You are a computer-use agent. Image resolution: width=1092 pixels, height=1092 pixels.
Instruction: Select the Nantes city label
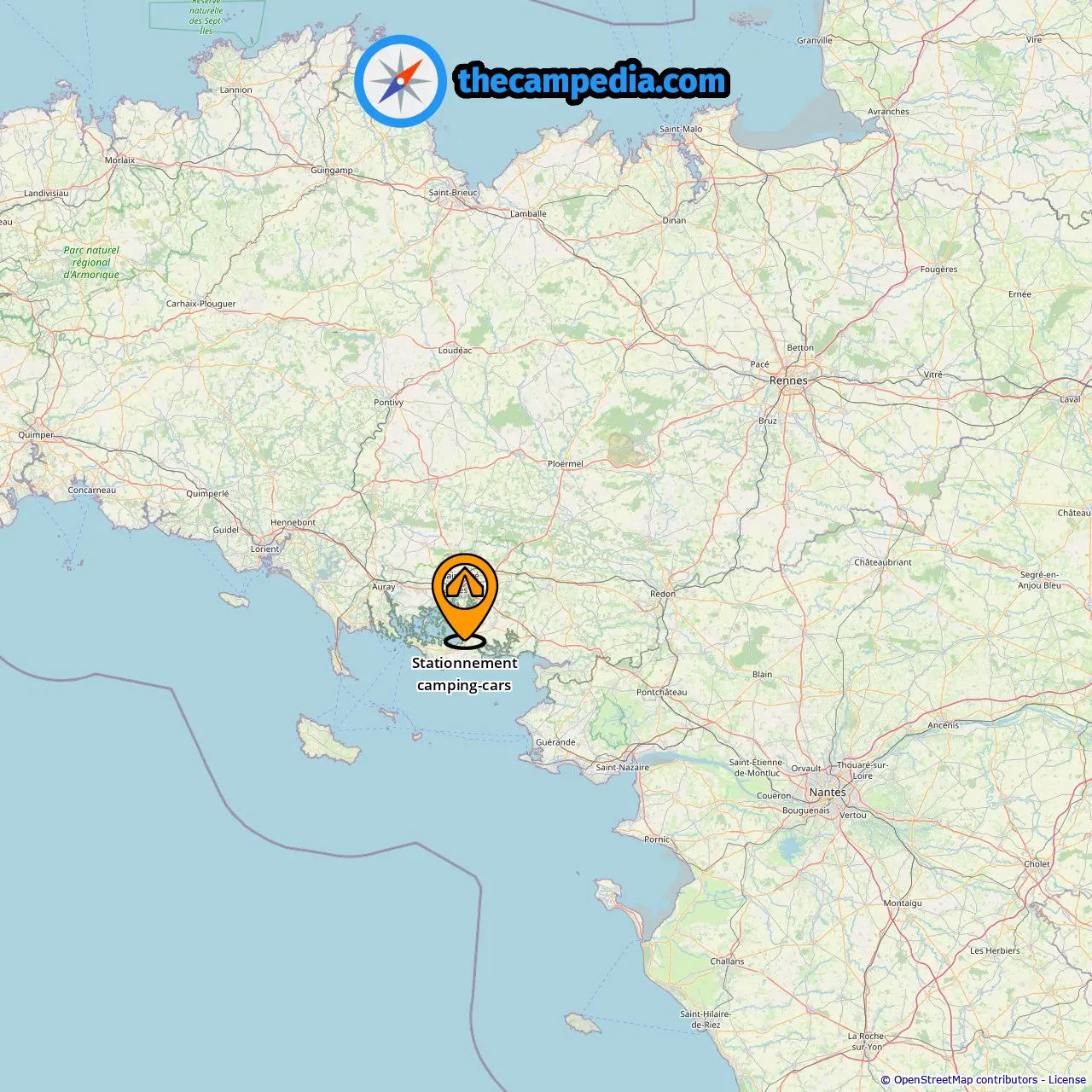[828, 792]
